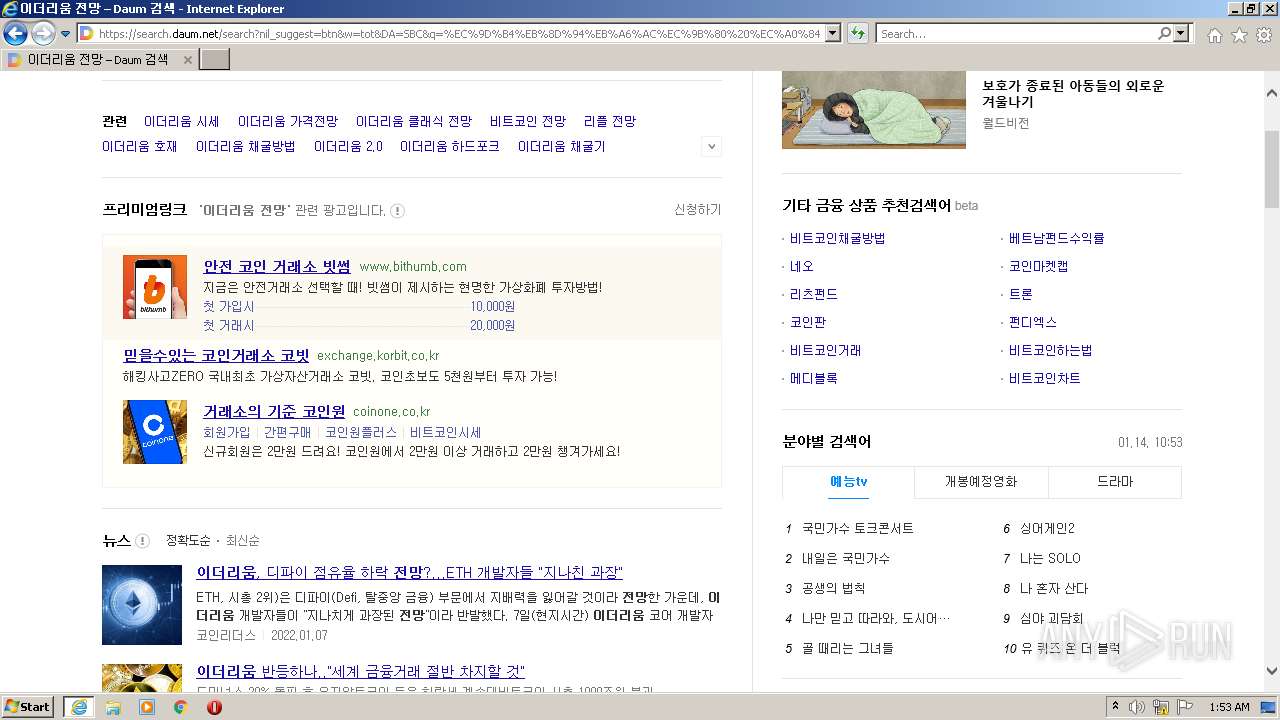Open File Explorer folder in the taskbar

113,707
